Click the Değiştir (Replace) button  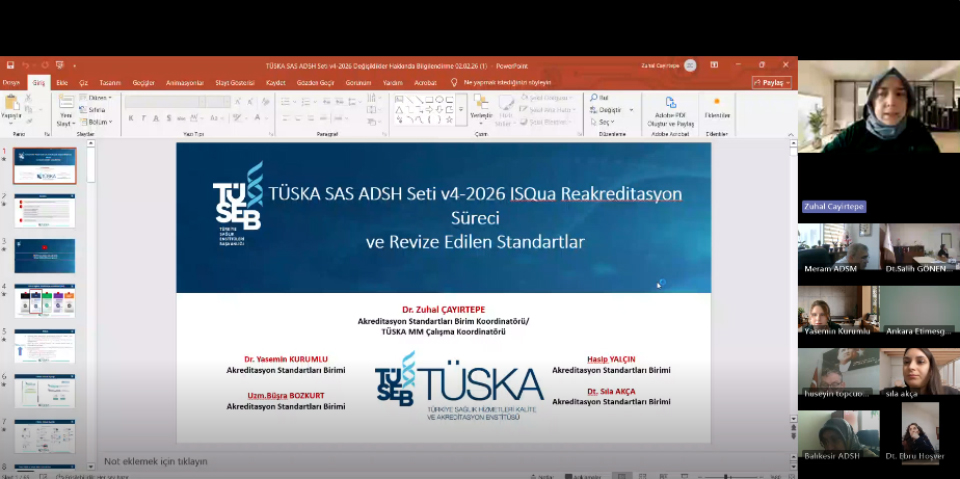[610, 110]
